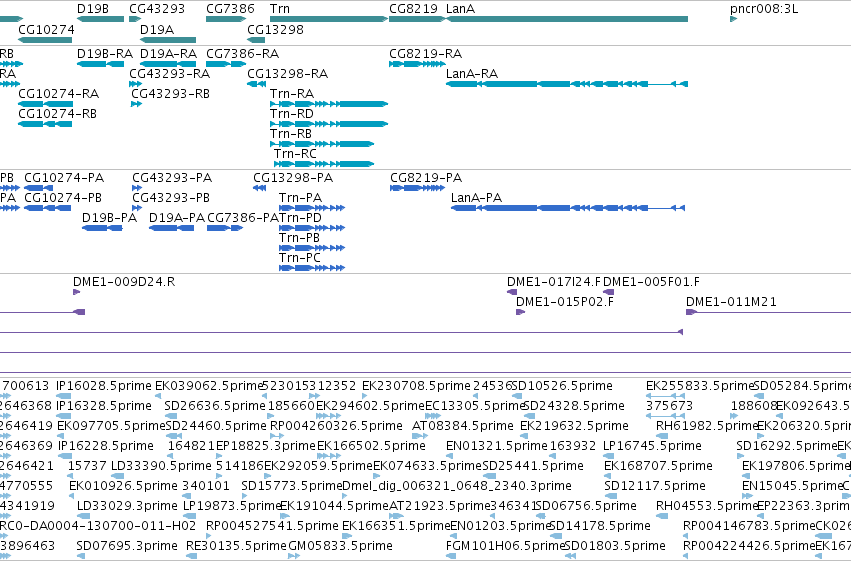851x561 pixels.
Task: Select the IP16328.5prime EST
Action: pyautogui.click(x=64, y=416)
